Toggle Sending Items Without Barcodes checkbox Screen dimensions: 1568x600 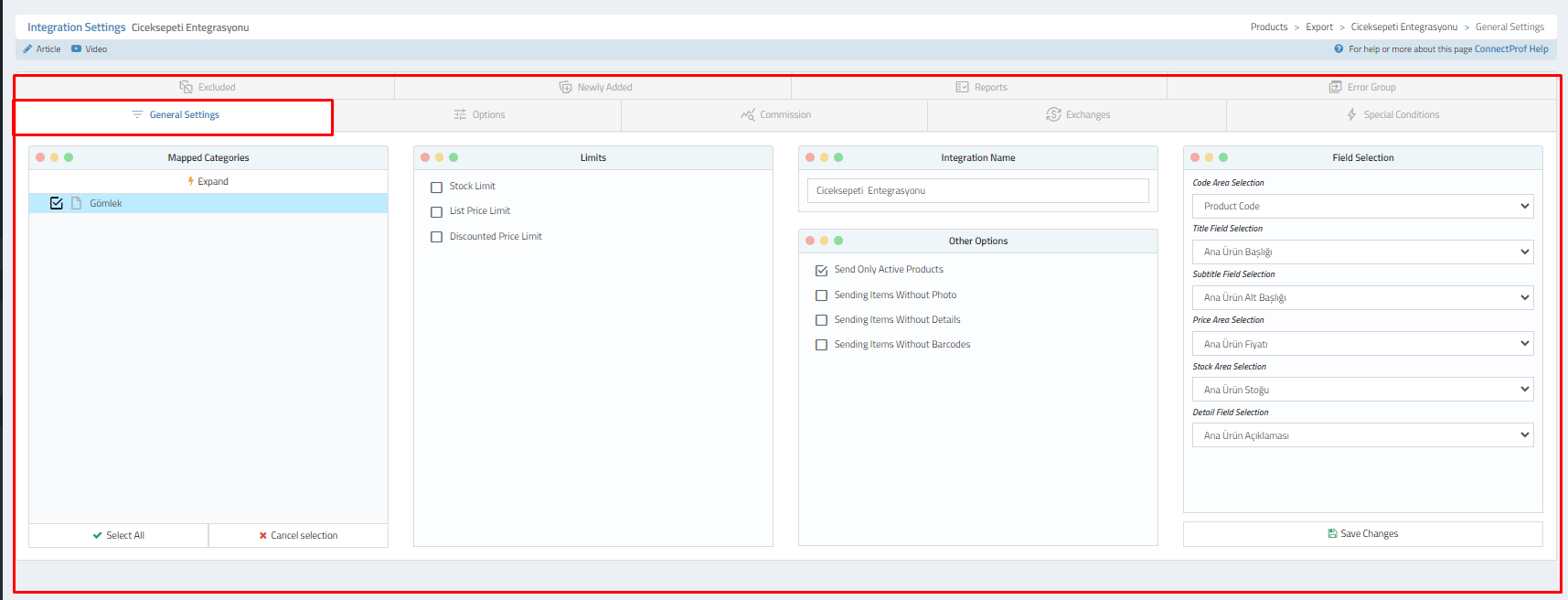click(821, 345)
